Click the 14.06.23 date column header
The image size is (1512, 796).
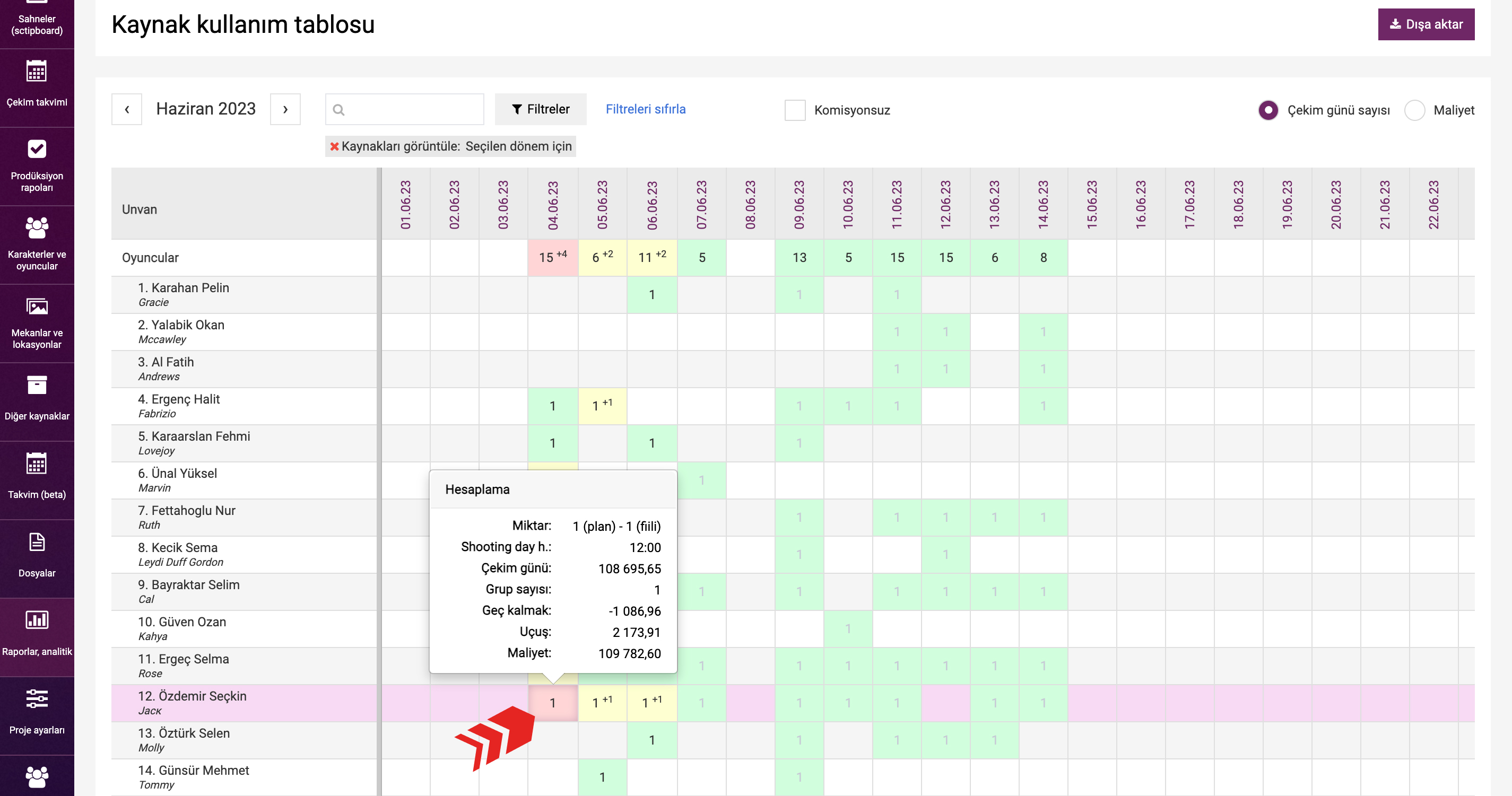(x=1043, y=205)
